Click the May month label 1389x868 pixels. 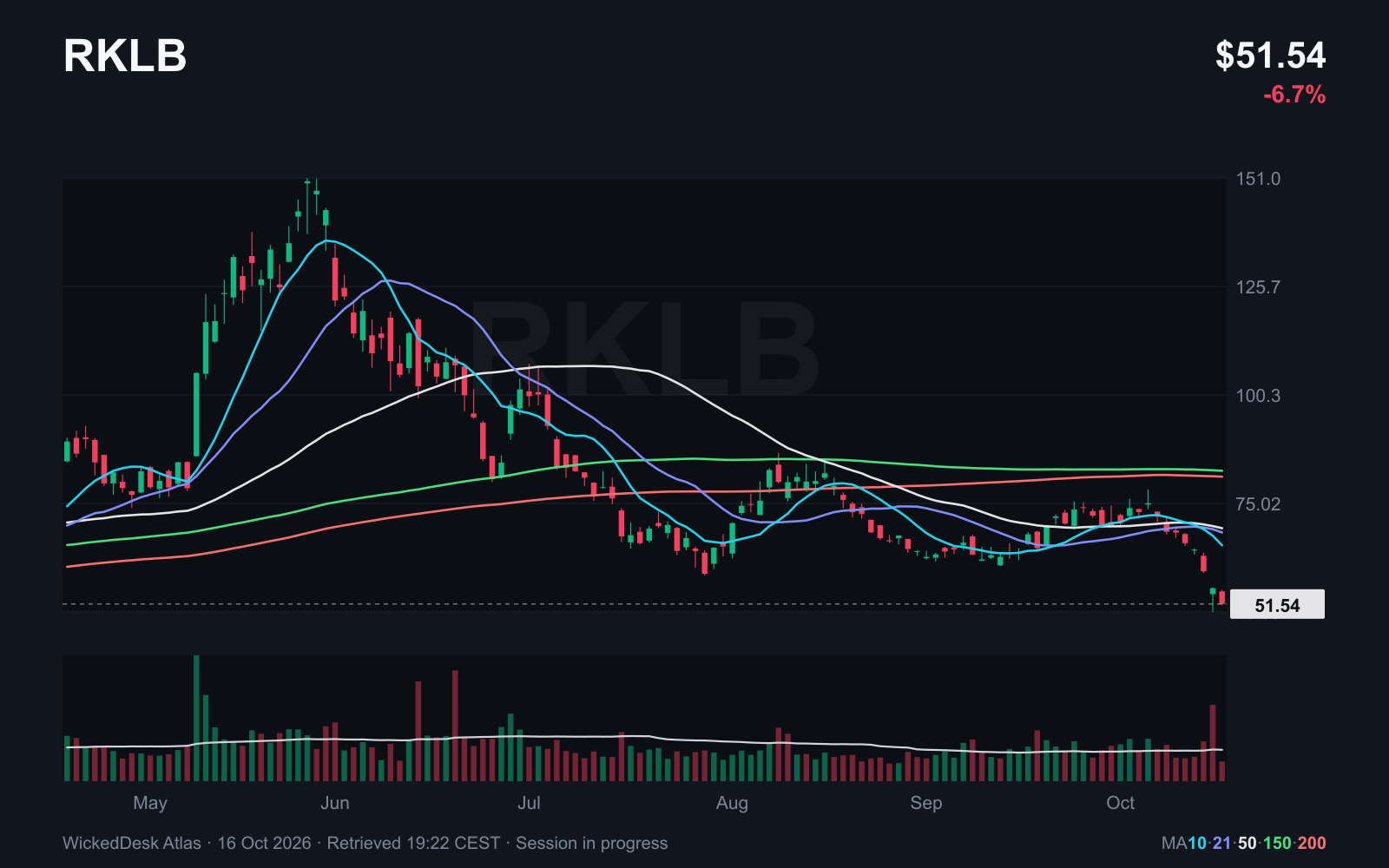tap(150, 803)
